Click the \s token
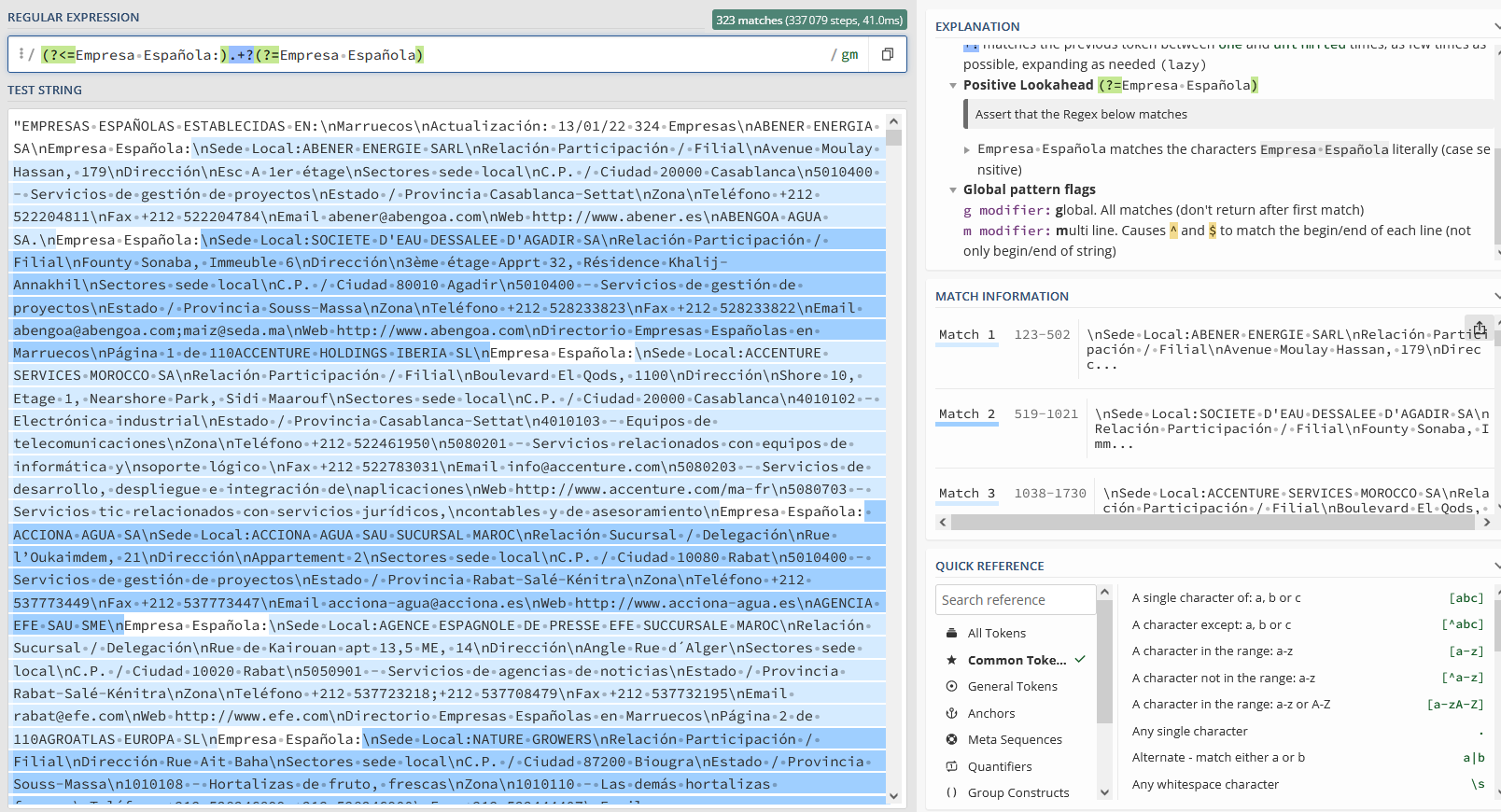 [x=1478, y=784]
